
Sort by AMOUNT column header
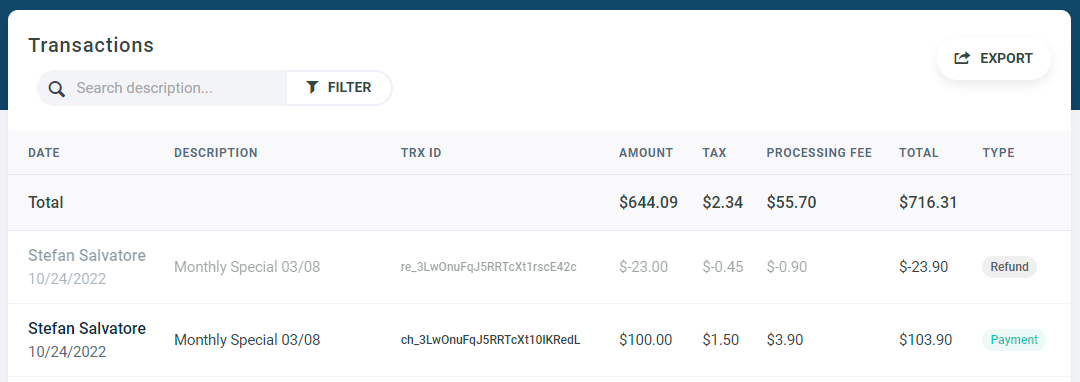[x=646, y=153]
